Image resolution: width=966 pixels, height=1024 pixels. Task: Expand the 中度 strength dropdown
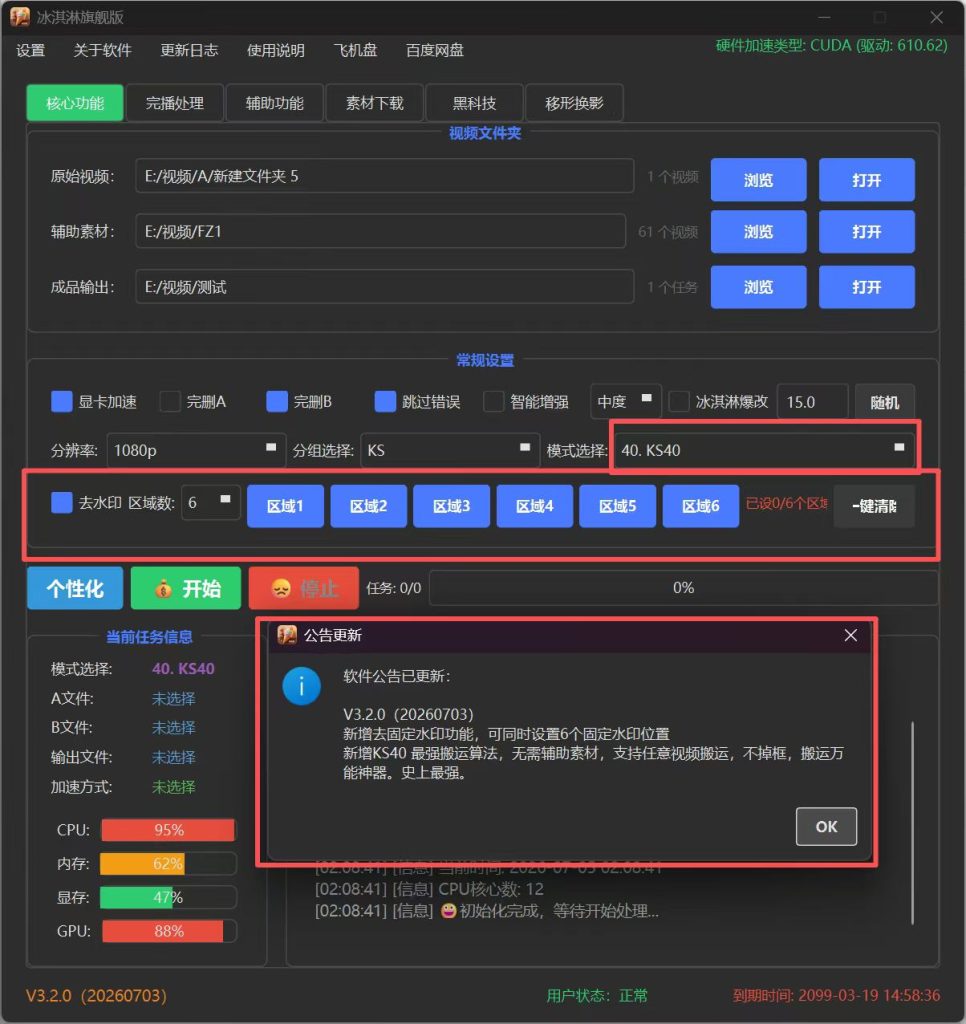click(x=626, y=401)
